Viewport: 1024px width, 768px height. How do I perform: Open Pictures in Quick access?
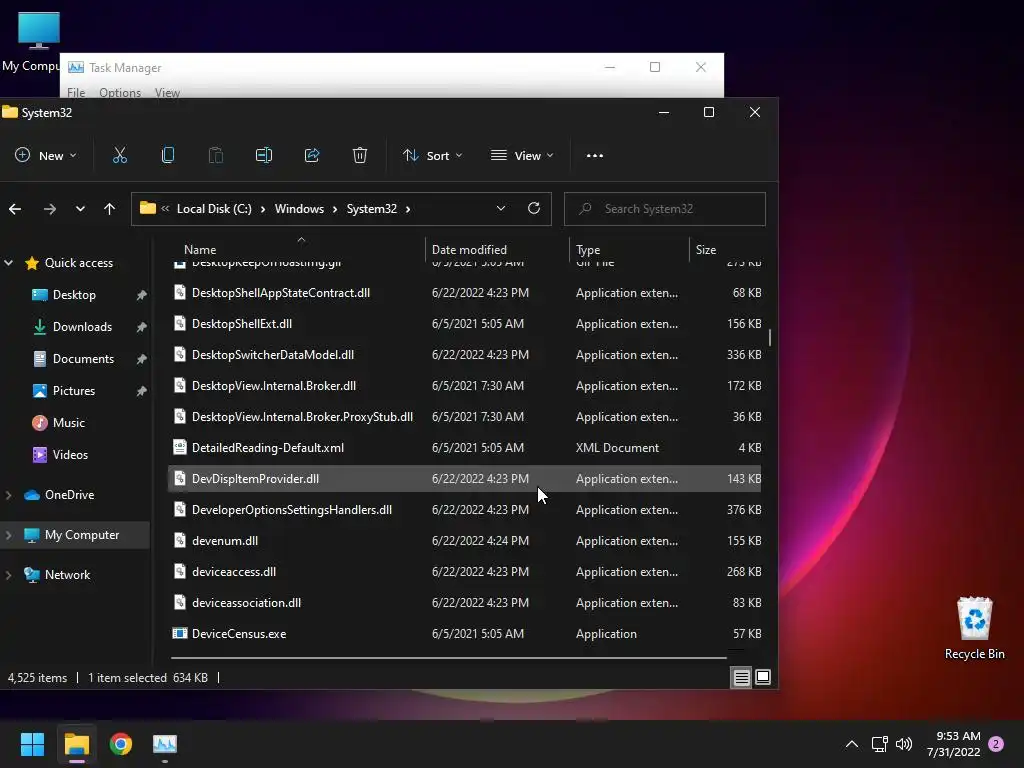pyautogui.click(x=74, y=391)
